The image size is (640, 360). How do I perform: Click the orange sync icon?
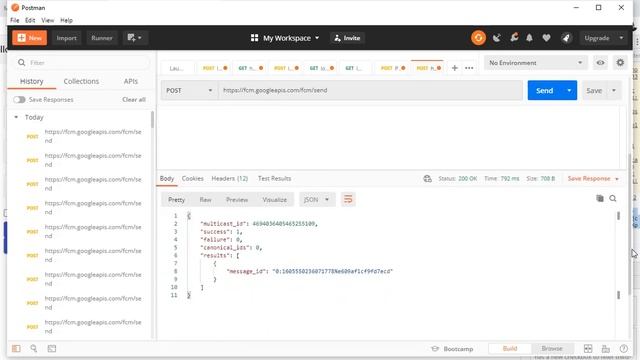[x=478, y=38]
